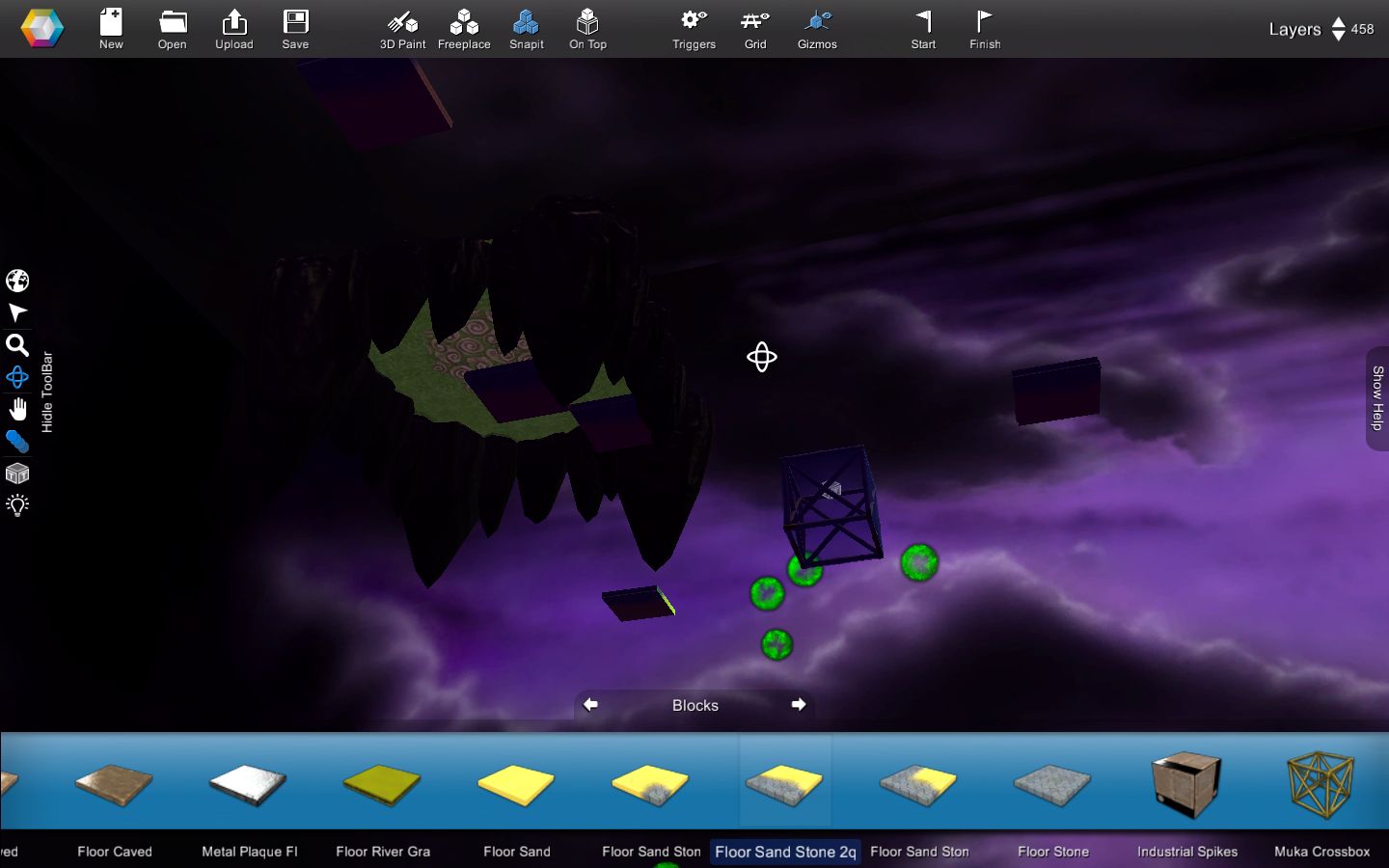Click the Floor Sand label

(517, 852)
